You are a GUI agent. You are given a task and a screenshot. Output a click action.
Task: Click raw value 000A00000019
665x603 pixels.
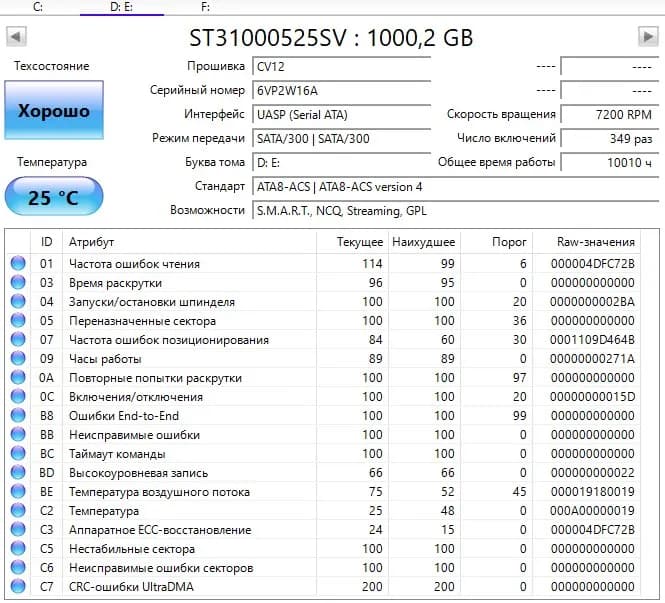point(592,511)
